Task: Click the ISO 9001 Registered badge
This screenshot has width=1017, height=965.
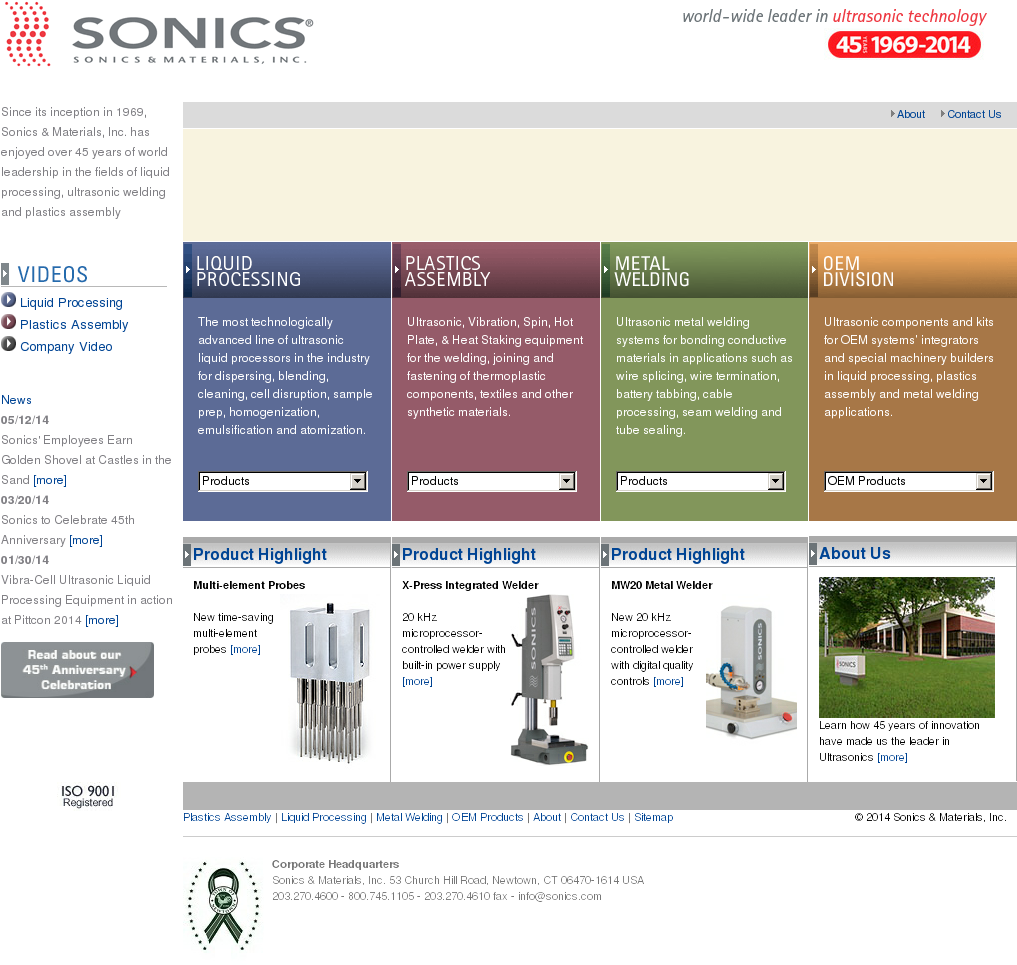Action: coord(88,796)
